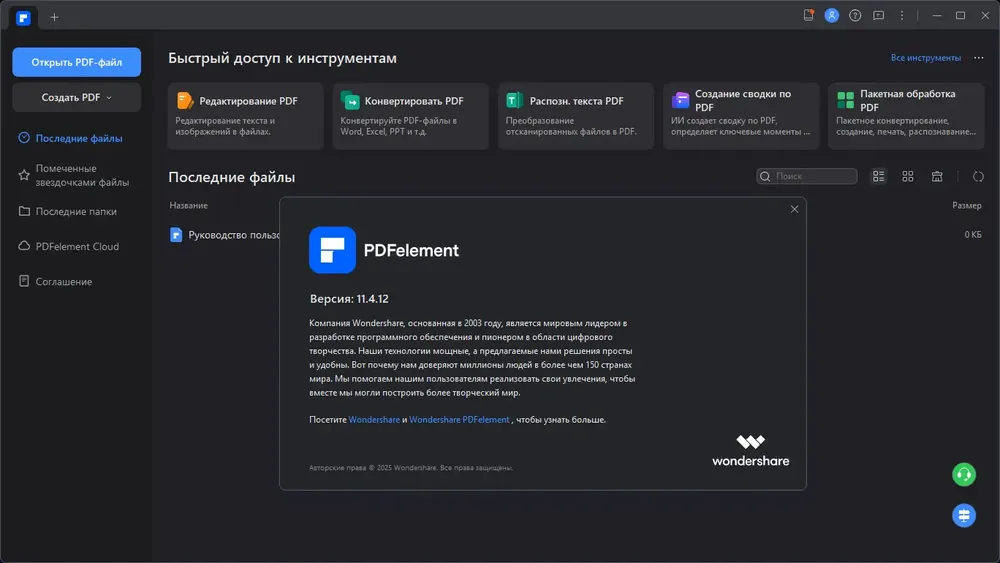Click the clear recent files list icon
This screenshot has height=563, width=1000.
(x=937, y=176)
